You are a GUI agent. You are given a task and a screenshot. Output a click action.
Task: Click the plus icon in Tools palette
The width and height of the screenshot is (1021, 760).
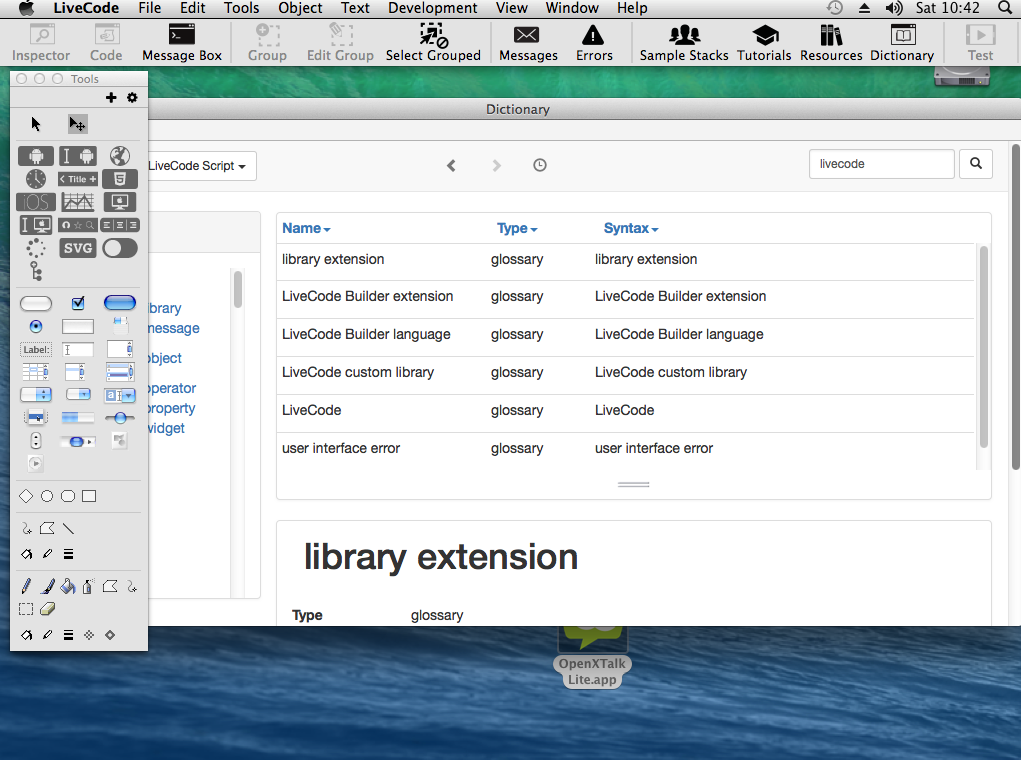point(111,97)
